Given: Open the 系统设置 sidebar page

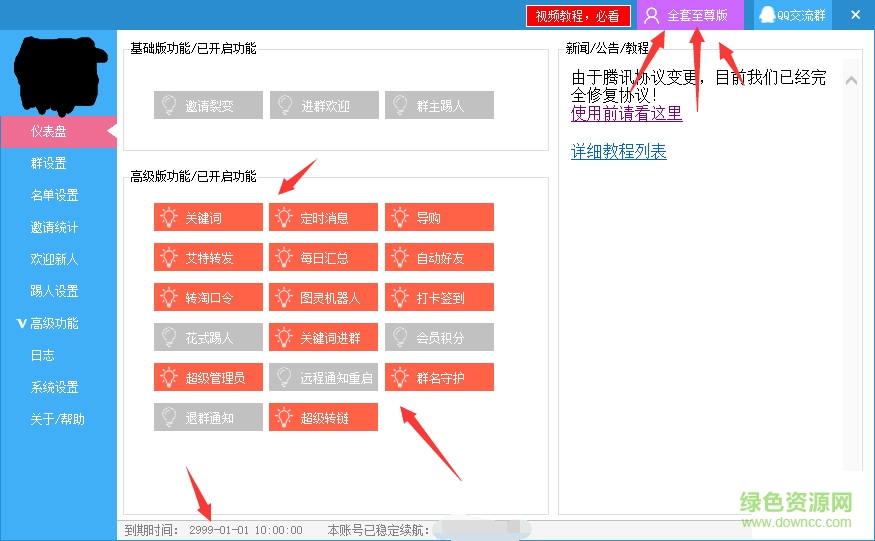Looking at the screenshot, I should pyautogui.click(x=54, y=387).
